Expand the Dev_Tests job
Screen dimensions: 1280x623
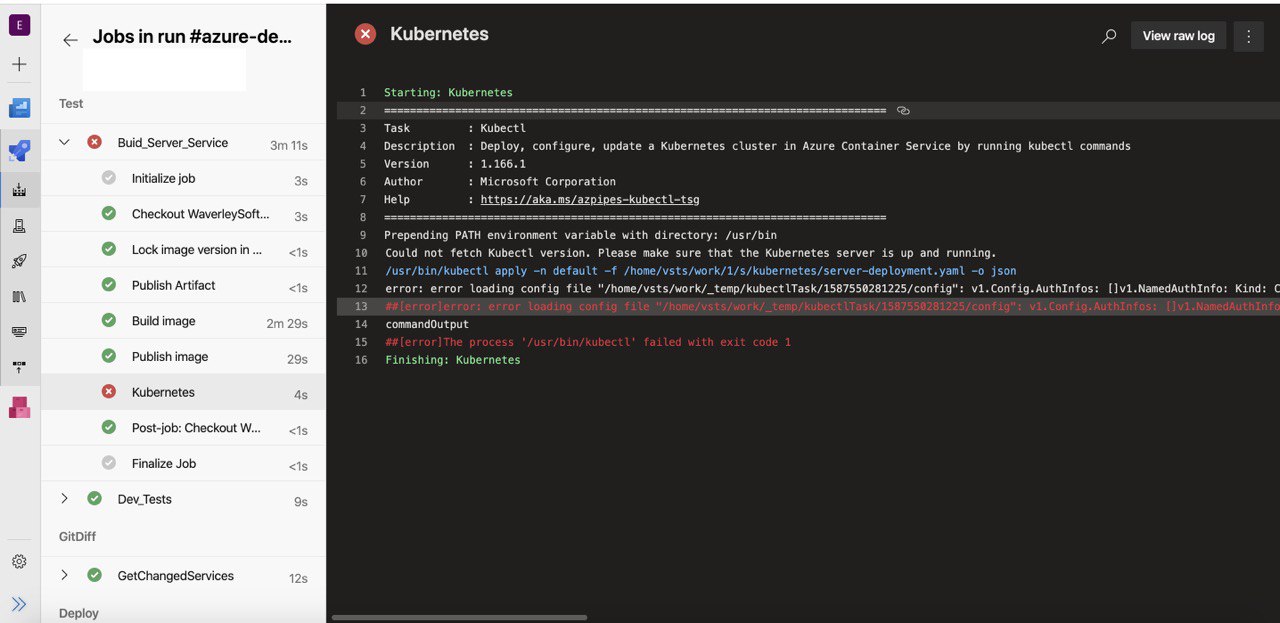click(x=64, y=499)
